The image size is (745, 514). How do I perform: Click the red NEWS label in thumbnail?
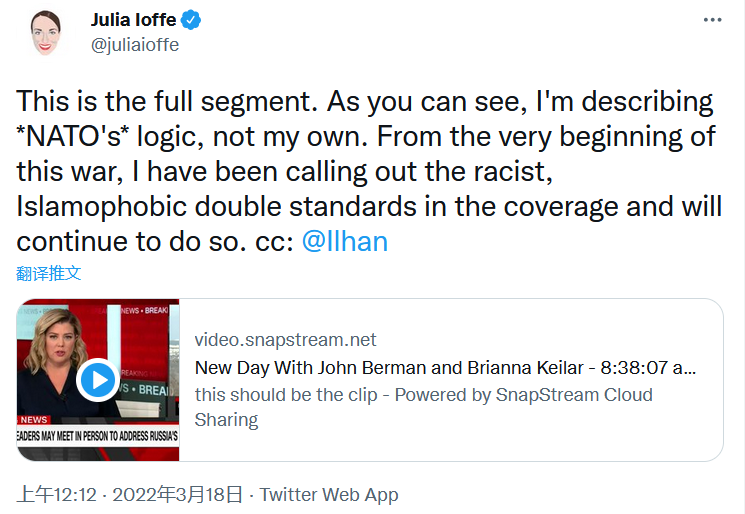(35, 420)
